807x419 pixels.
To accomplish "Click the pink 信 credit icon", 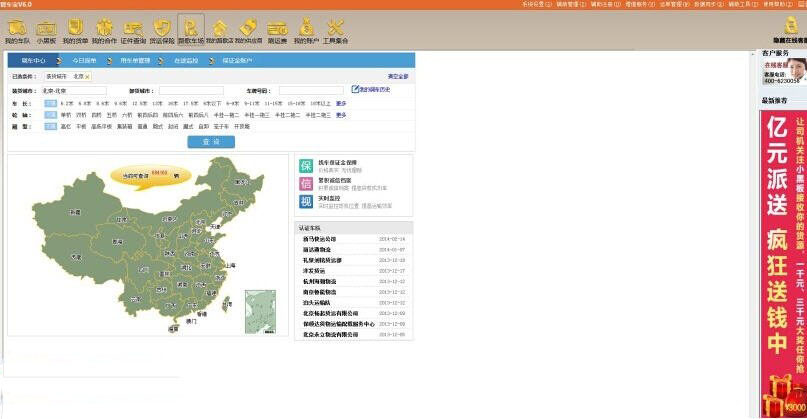I will coord(306,184).
